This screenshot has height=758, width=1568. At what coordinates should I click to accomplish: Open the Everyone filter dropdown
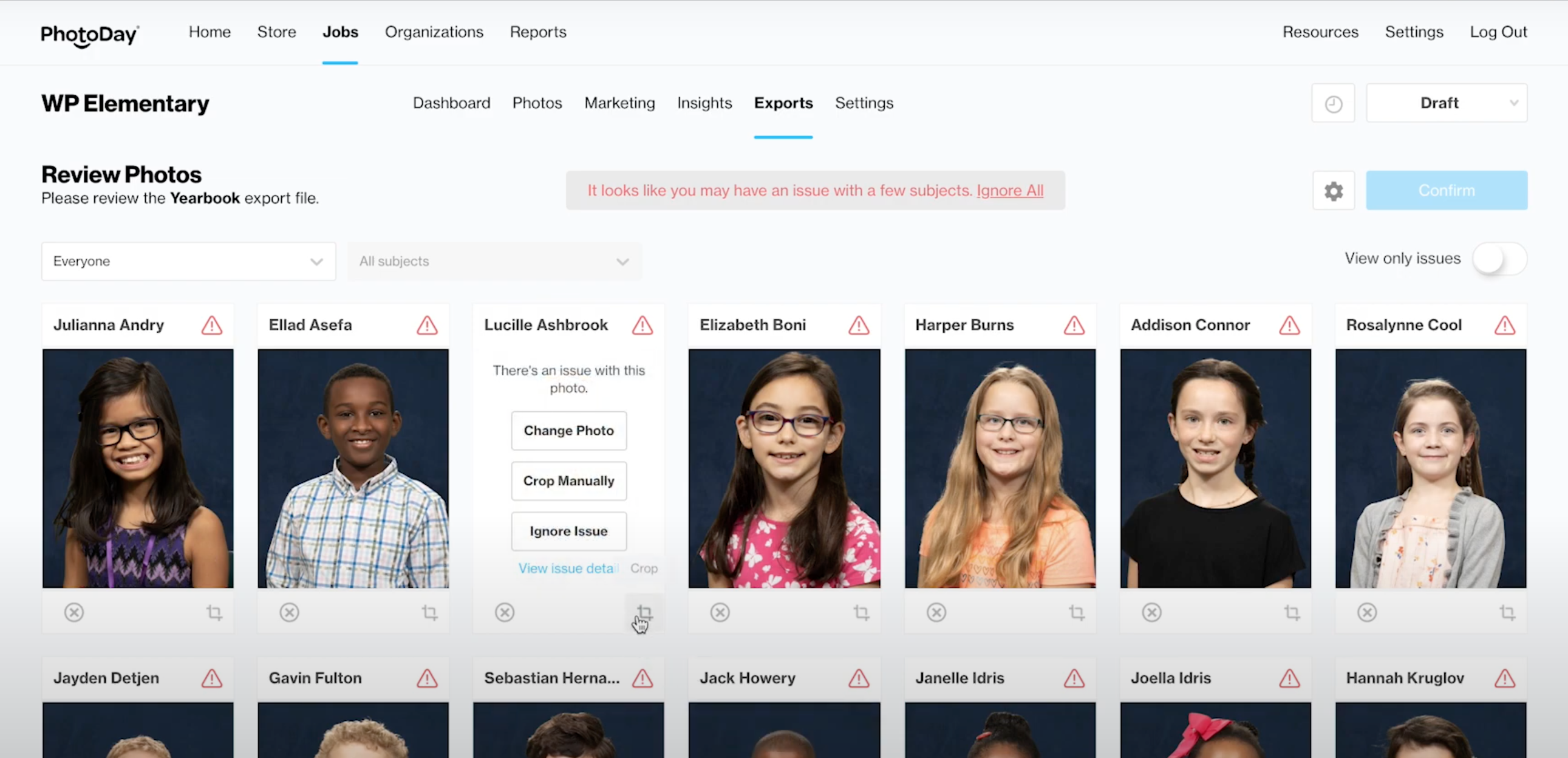[x=189, y=261]
